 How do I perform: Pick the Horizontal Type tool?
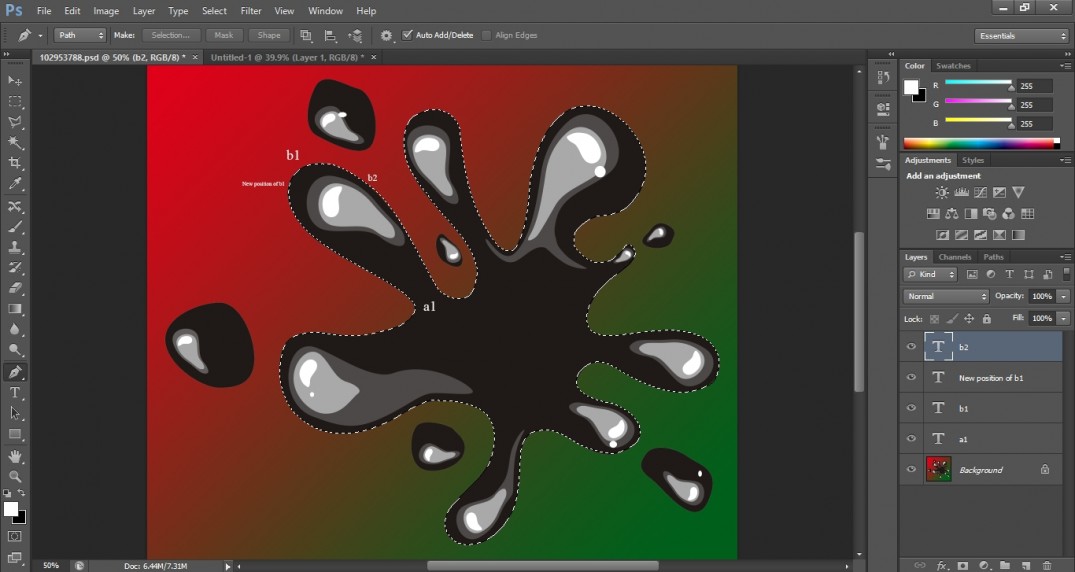coord(15,393)
